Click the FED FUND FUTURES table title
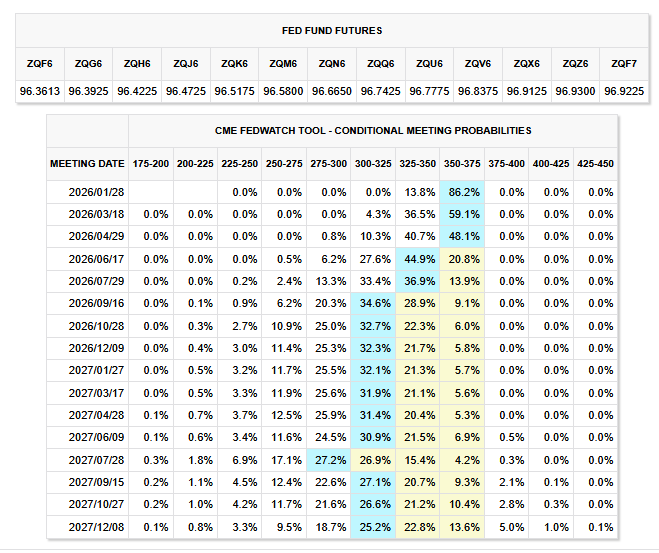 pos(331,31)
